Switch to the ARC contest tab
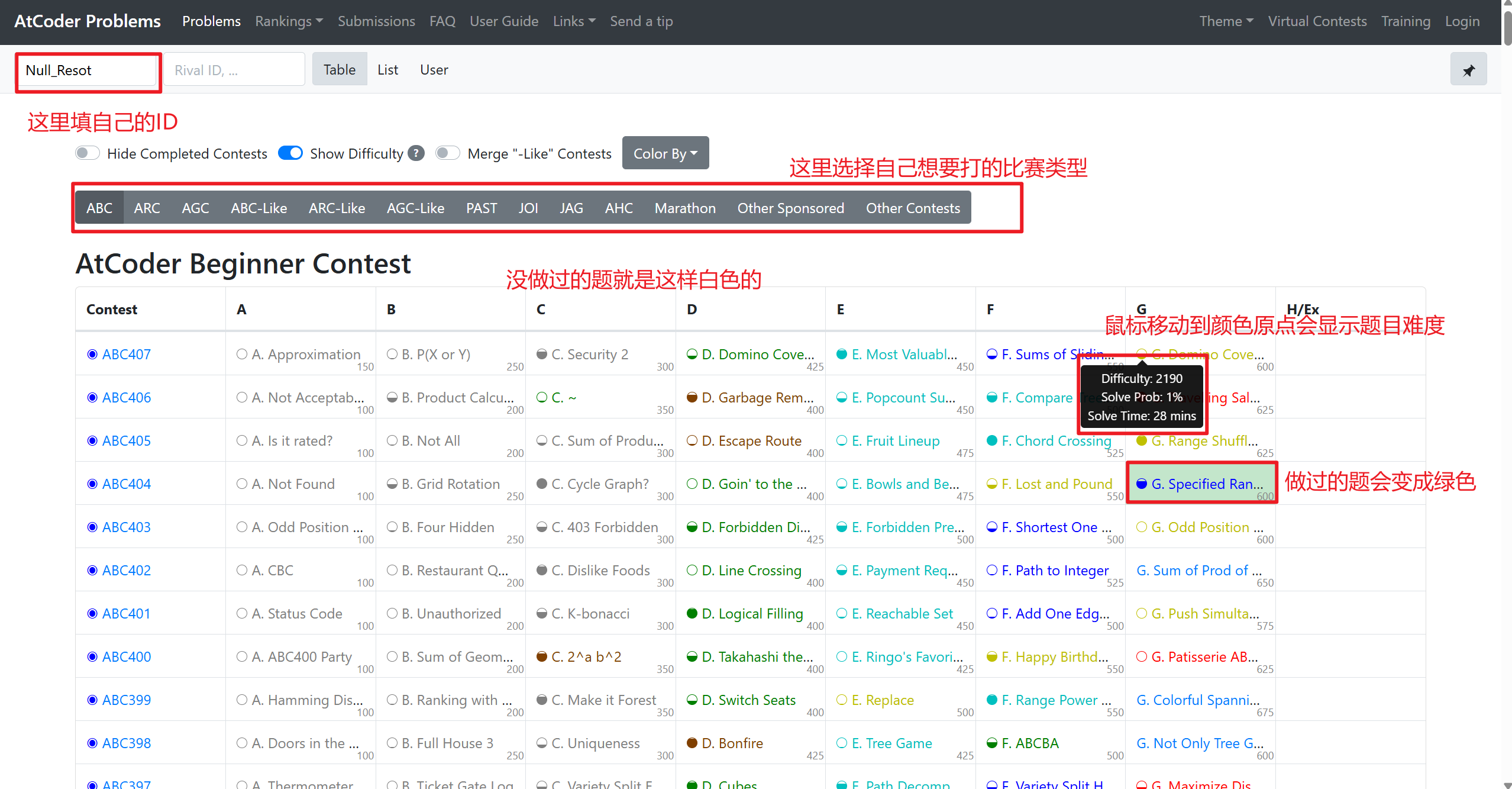 point(147,208)
